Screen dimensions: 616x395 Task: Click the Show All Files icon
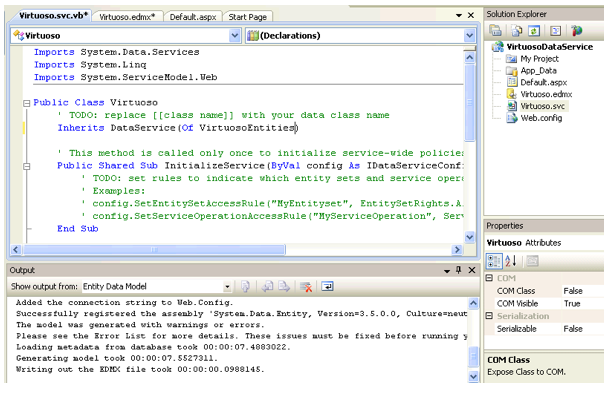(x=516, y=31)
